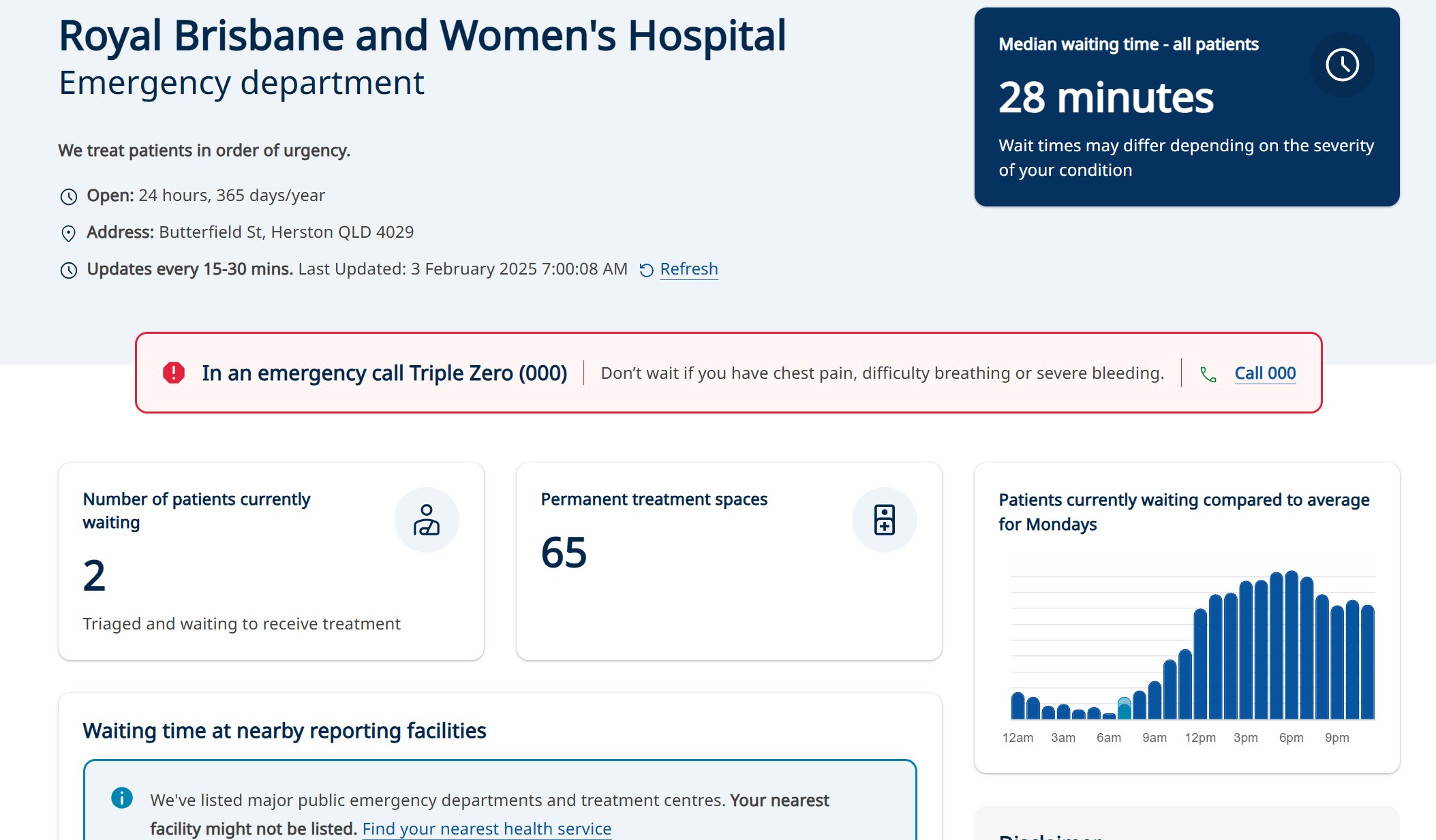Screen dimensions: 1436x840
Task: Click the clock icon next to Open hours
Action: (69, 197)
